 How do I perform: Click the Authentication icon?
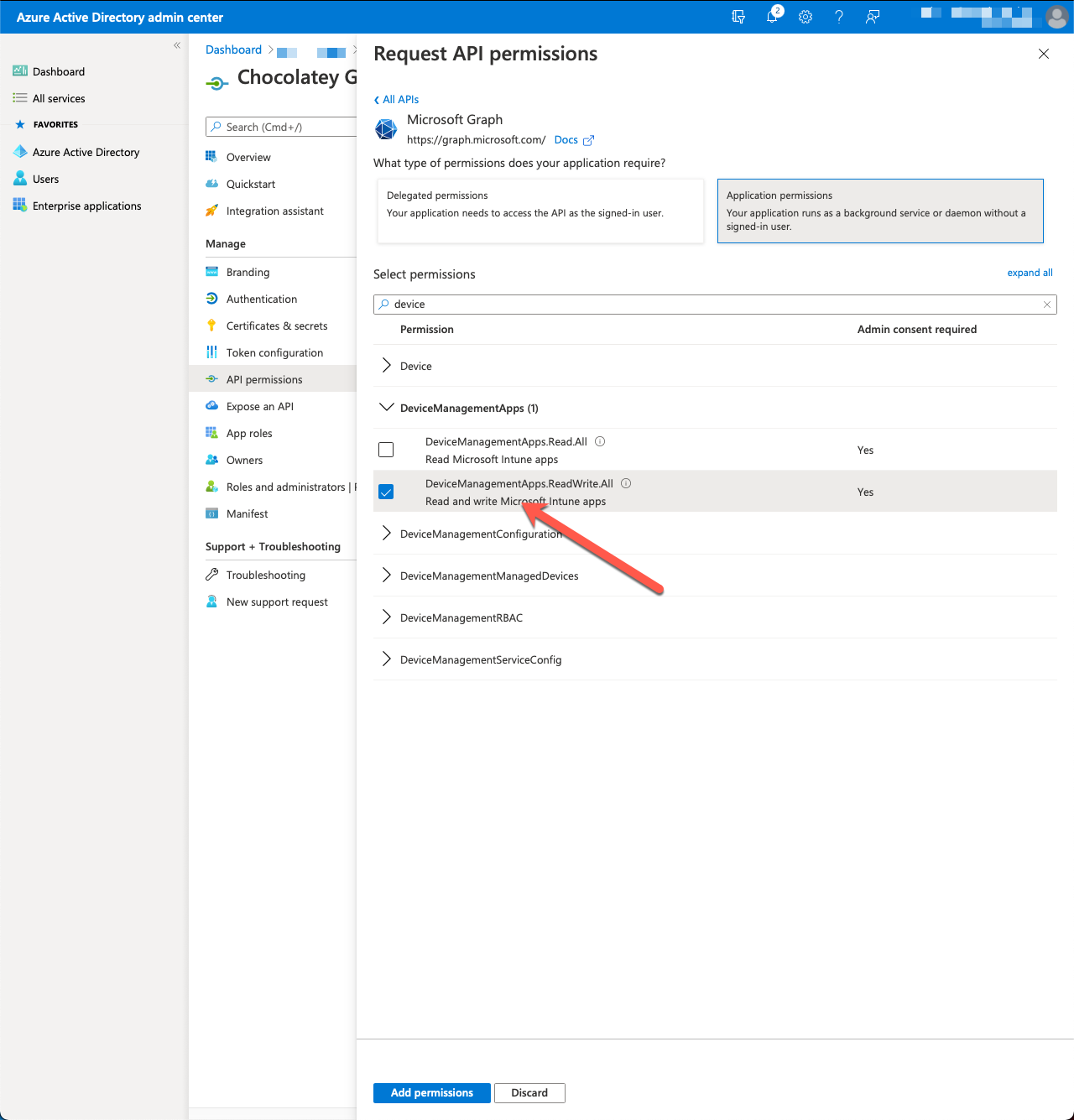(211, 299)
